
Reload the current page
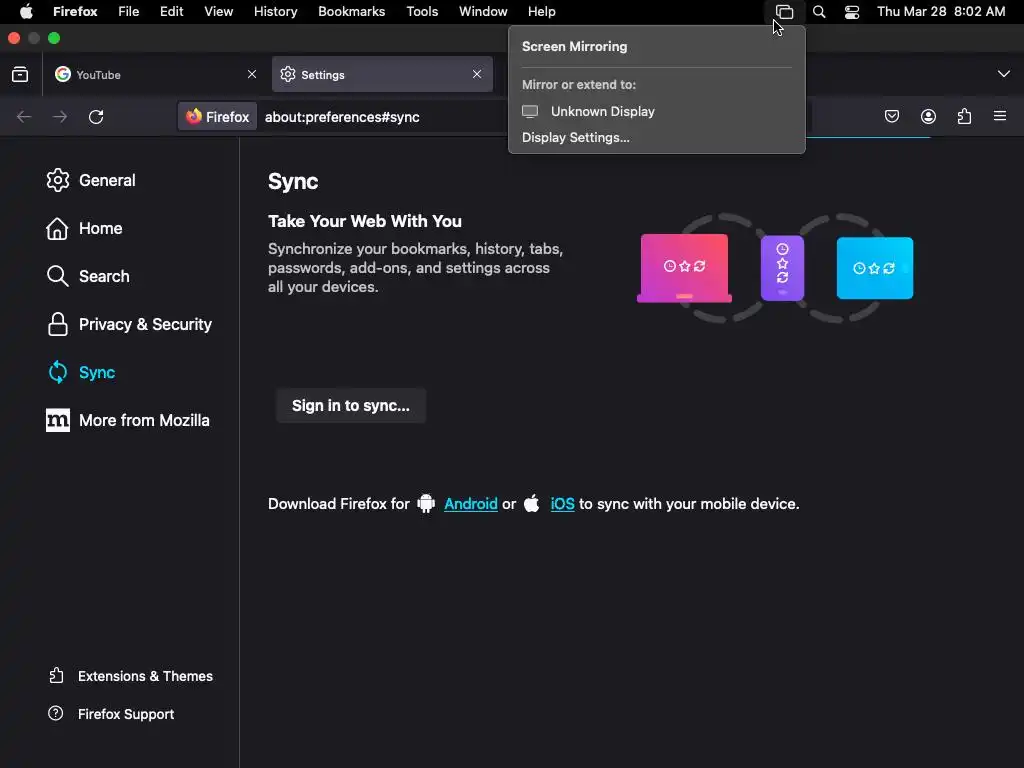[96, 117]
